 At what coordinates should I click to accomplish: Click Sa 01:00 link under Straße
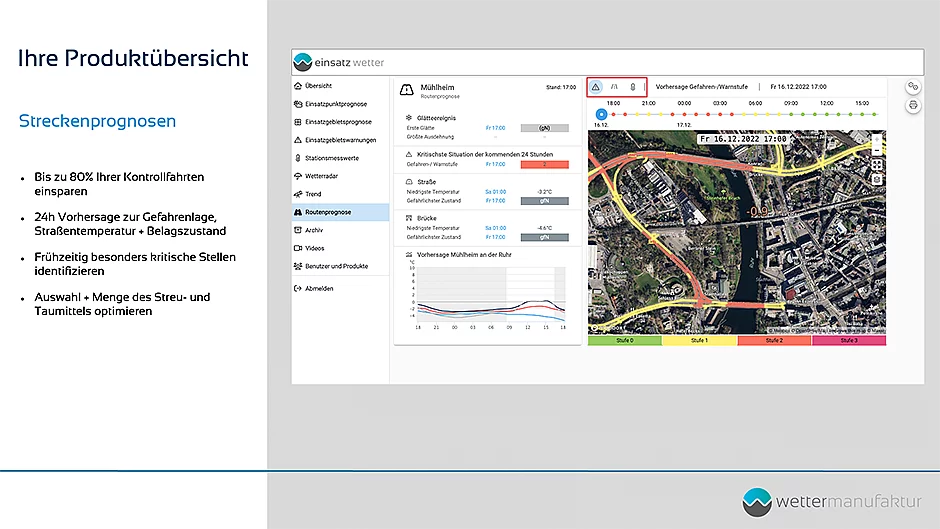point(495,192)
